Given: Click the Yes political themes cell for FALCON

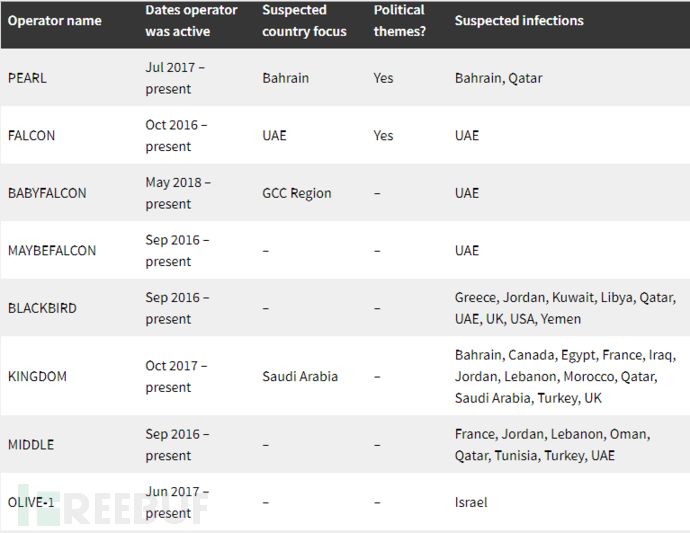Looking at the screenshot, I should (383, 136).
